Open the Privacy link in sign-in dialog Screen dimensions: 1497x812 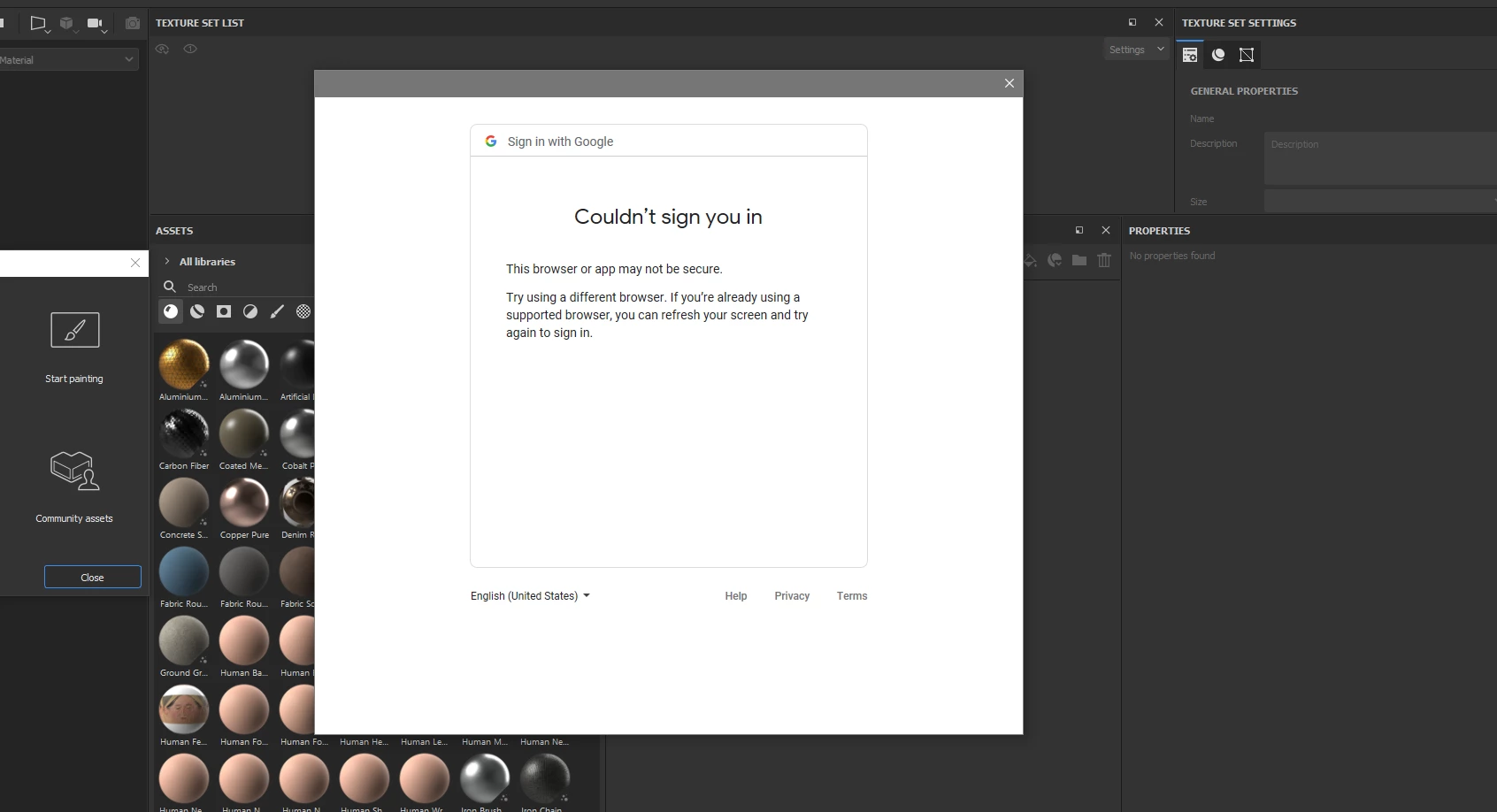tap(792, 596)
